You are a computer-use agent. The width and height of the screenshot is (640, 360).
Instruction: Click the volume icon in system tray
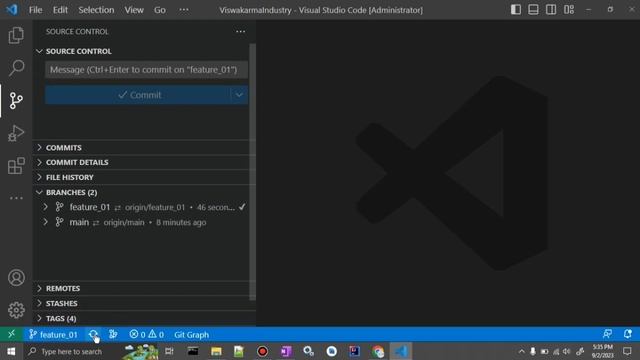(x=567, y=351)
